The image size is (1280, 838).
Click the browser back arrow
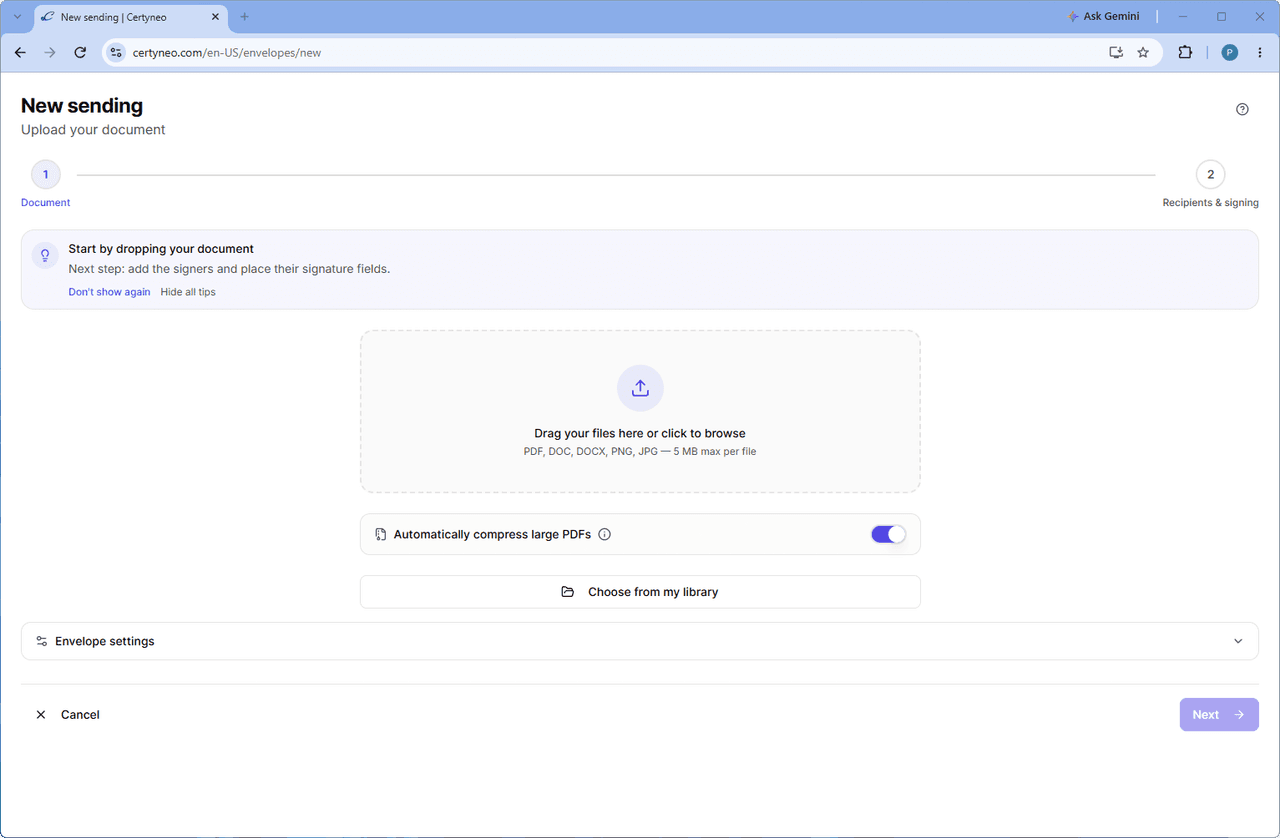pos(20,53)
